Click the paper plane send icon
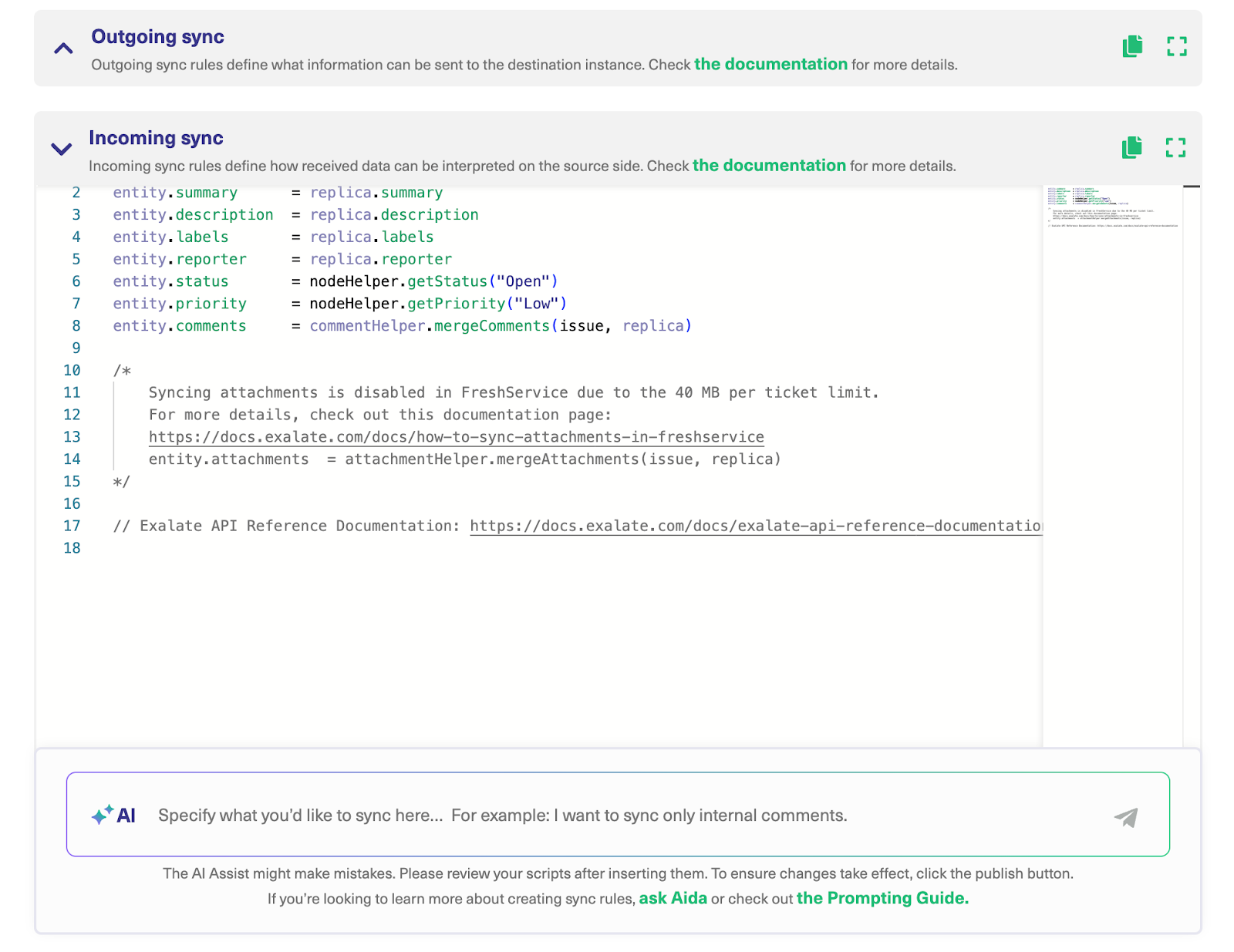The height and width of the screenshot is (952, 1234). coord(1126,817)
